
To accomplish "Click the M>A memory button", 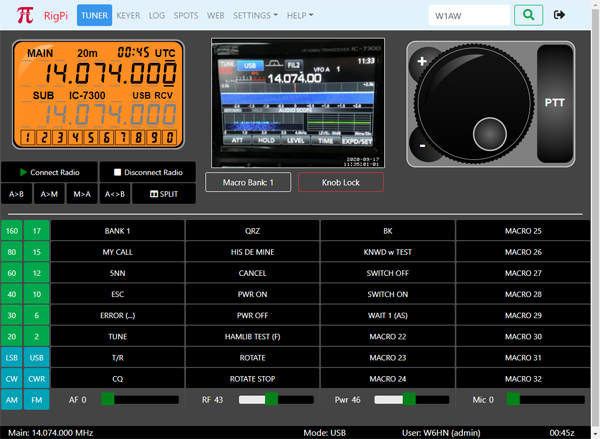I will 82,194.
